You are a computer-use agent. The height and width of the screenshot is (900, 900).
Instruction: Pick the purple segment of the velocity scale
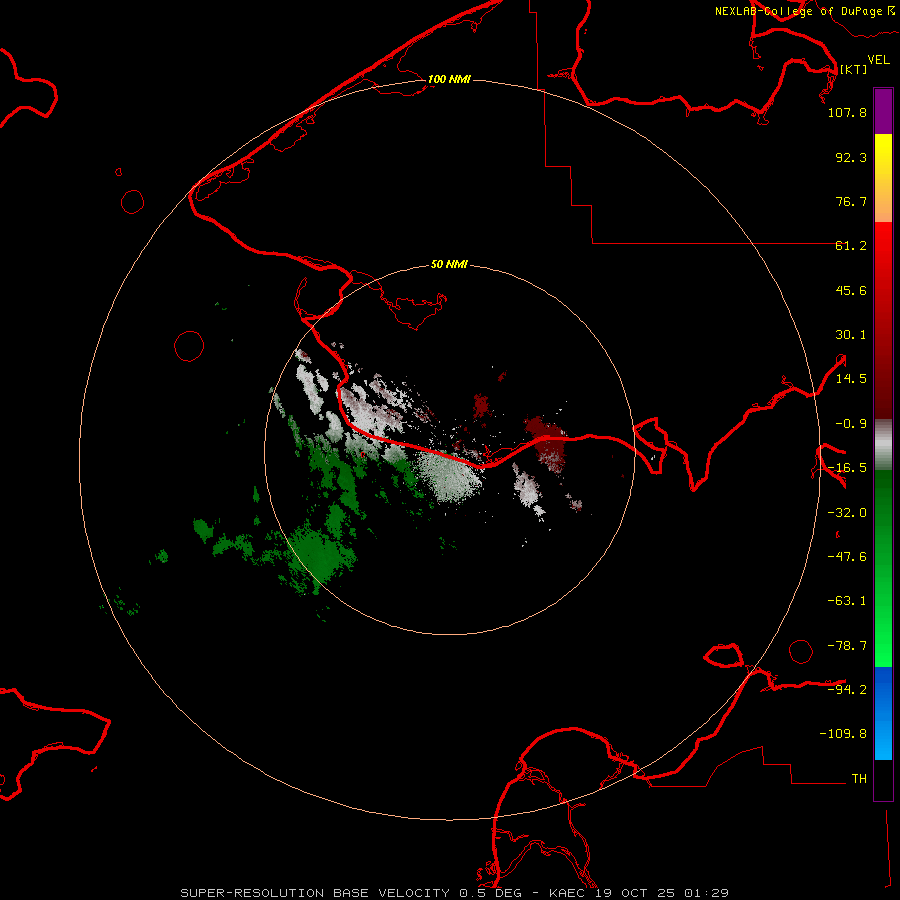point(883,111)
